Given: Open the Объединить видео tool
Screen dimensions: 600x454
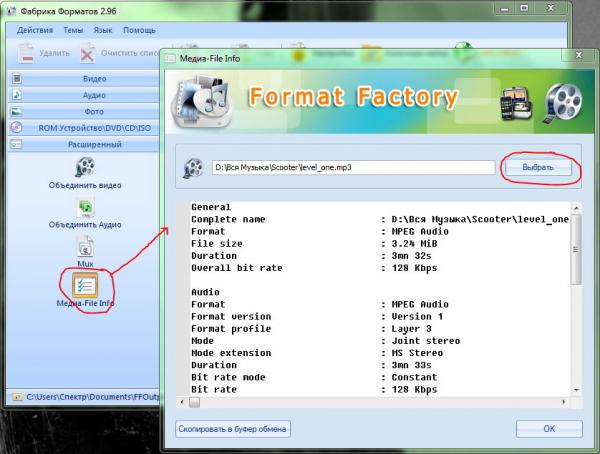Looking at the screenshot, I should pos(85,173).
